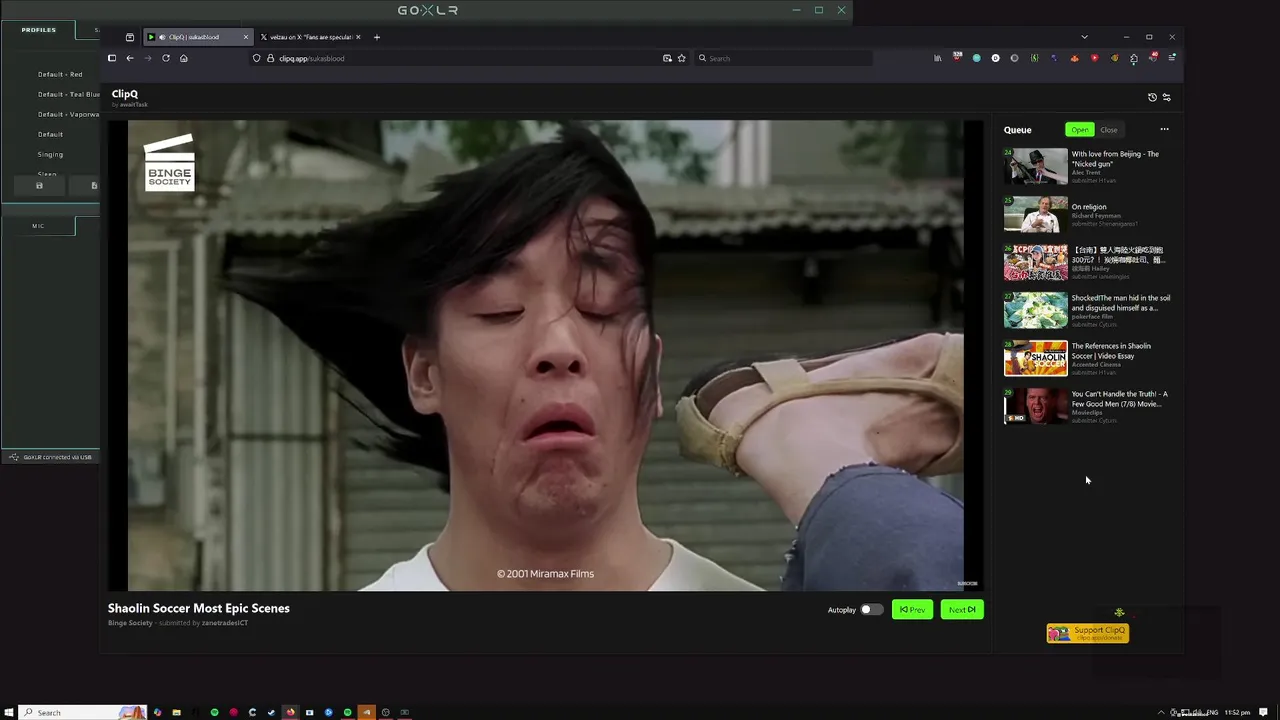This screenshot has width=1280, height=720.
Task: Reload the current page
Action: coord(166,58)
